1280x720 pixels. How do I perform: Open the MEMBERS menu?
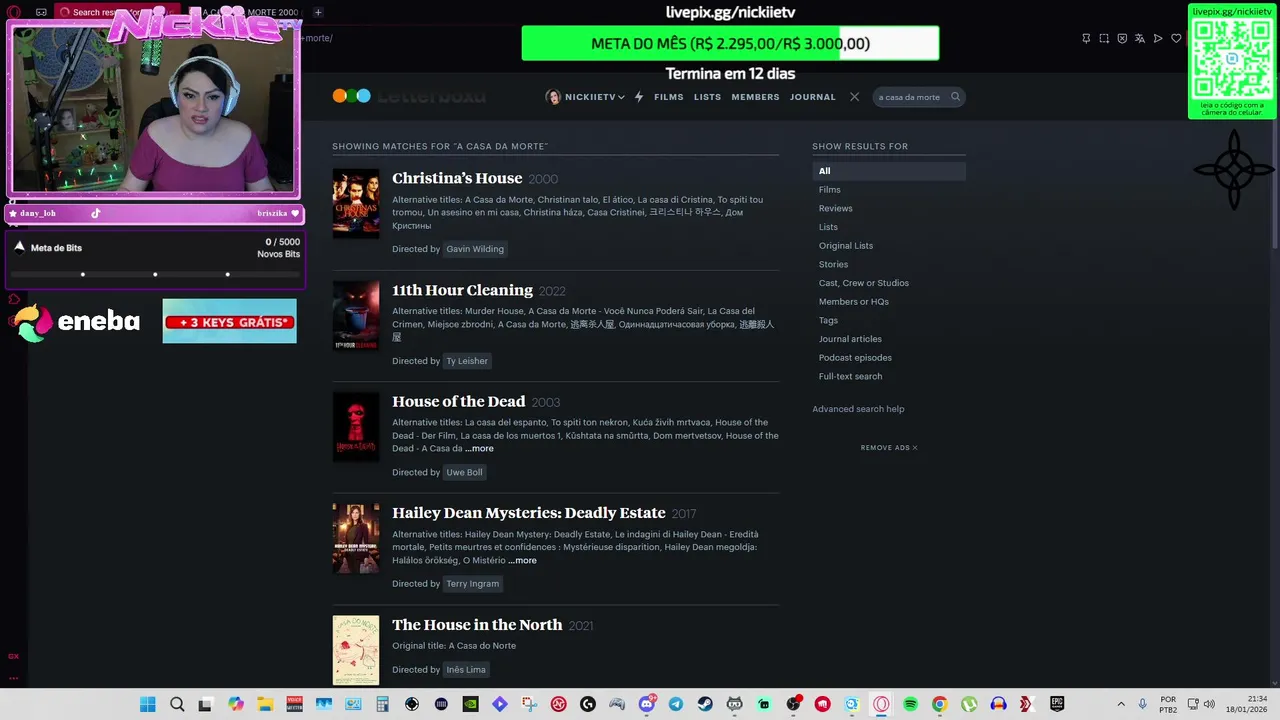click(755, 97)
